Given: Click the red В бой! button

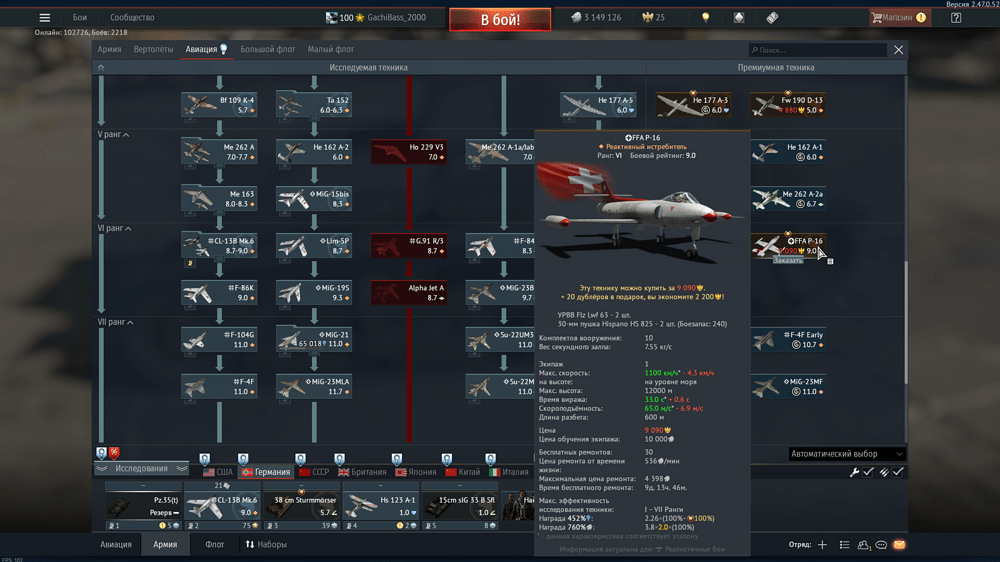Looking at the screenshot, I should (x=500, y=20).
